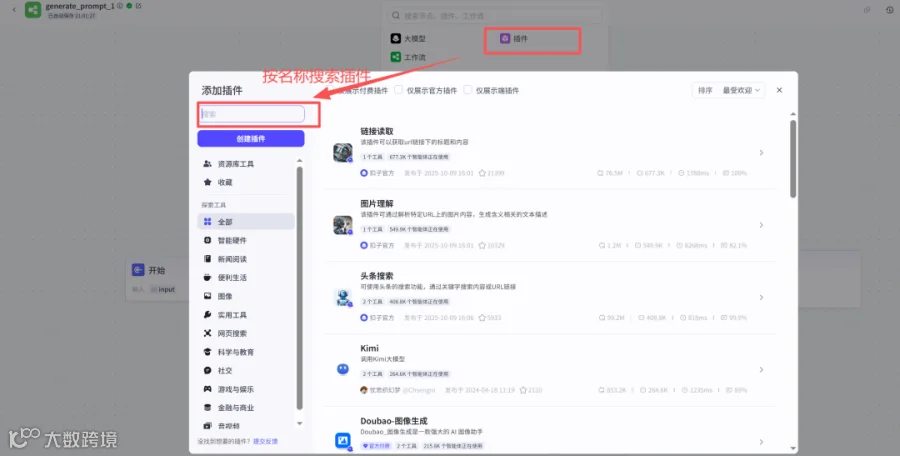Click the input label on 开始 node
This screenshot has width=900, height=456.
pos(166,289)
